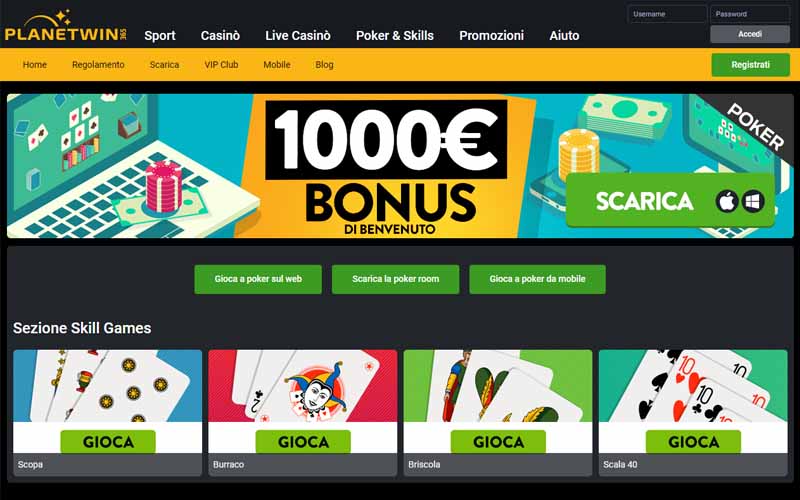Click GIOCA under the Burraco card
Viewport: 800px width, 500px height.
(303, 442)
